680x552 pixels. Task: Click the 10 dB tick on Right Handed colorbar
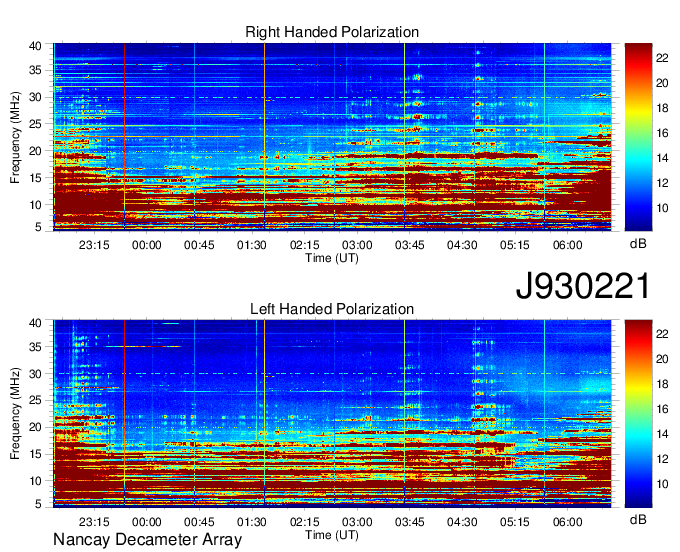(x=662, y=208)
